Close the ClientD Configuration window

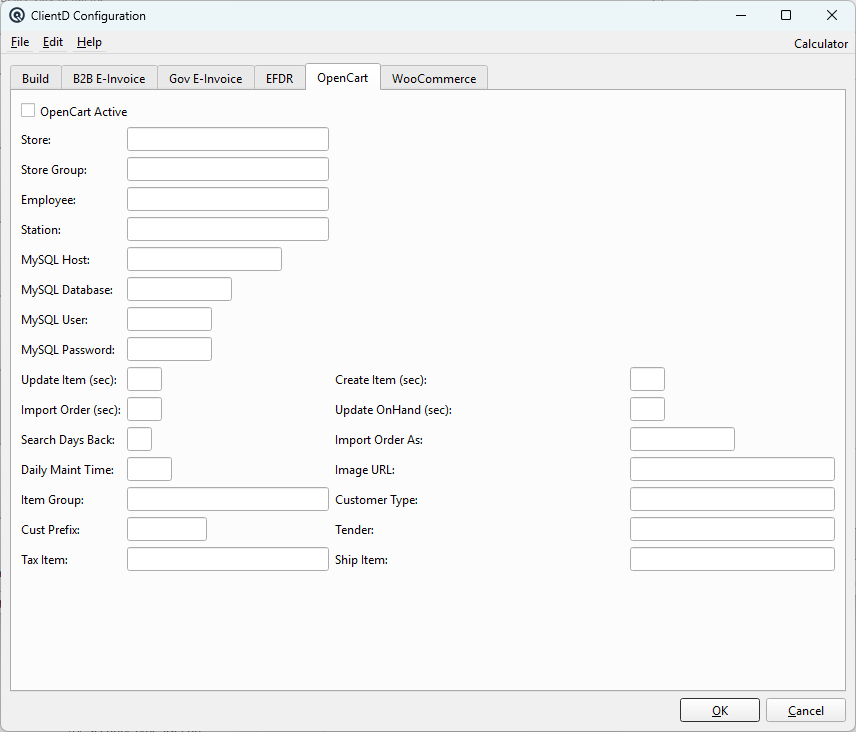[831, 15]
